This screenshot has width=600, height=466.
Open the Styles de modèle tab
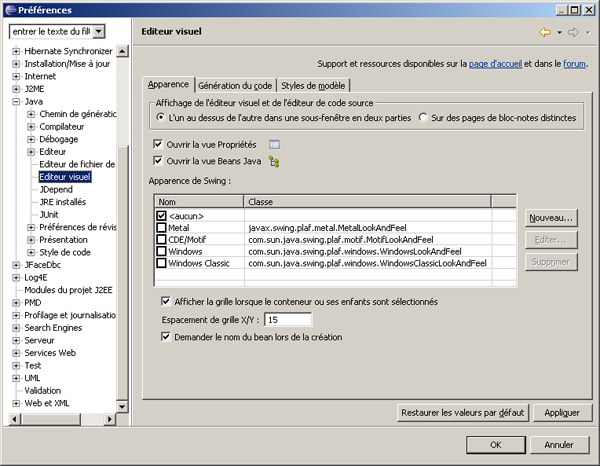coord(312,86)
